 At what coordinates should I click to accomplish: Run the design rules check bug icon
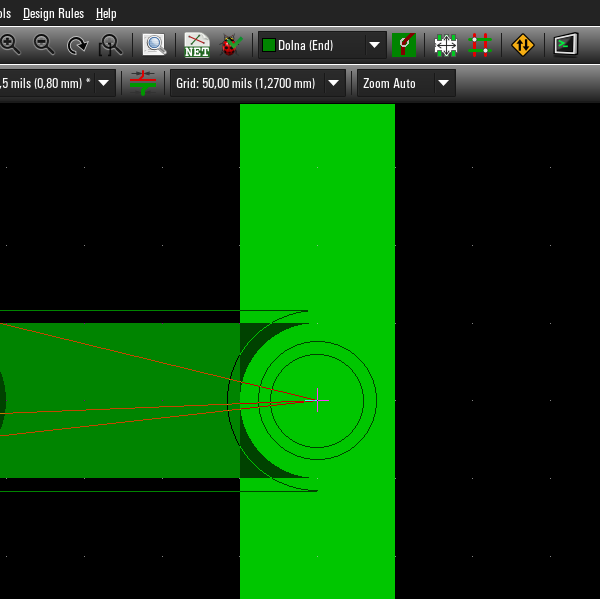click(231, 45)
